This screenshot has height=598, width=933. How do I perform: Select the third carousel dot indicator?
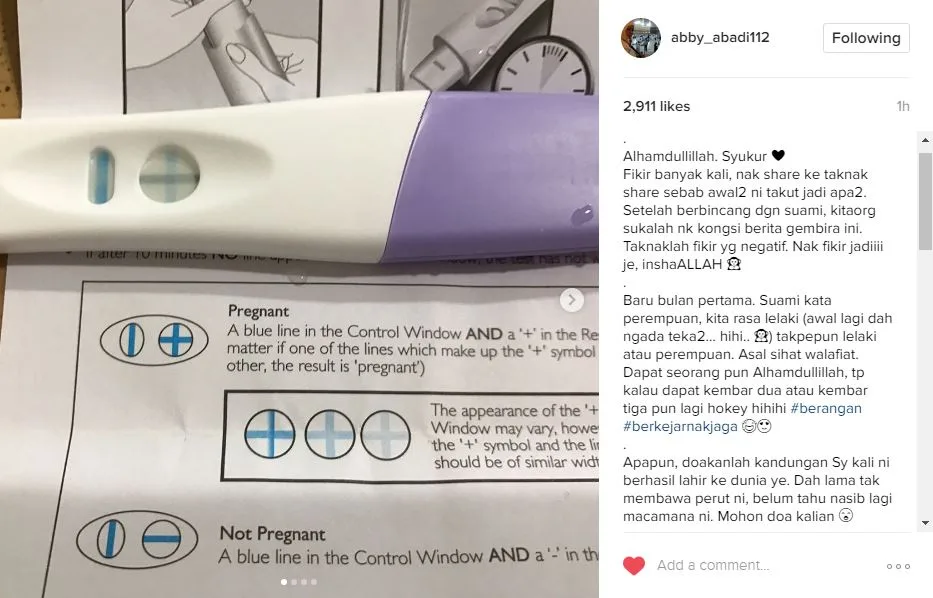click(304, 582)
